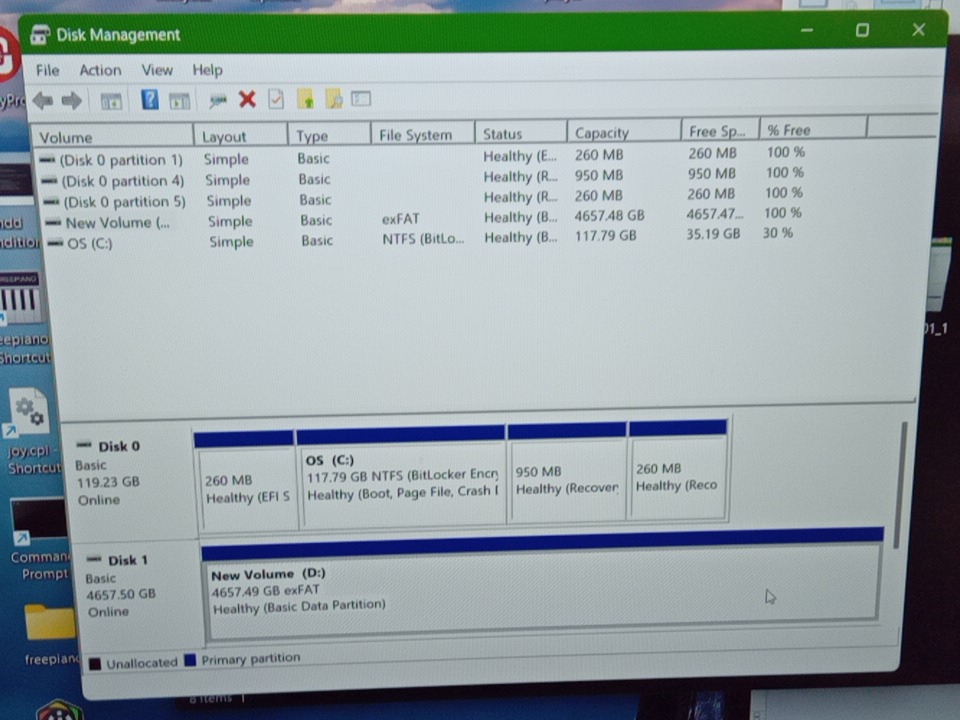The image size is (960, 720).
Task: Click the folder with magnifier toolbar icon
Action: [334, 99]
